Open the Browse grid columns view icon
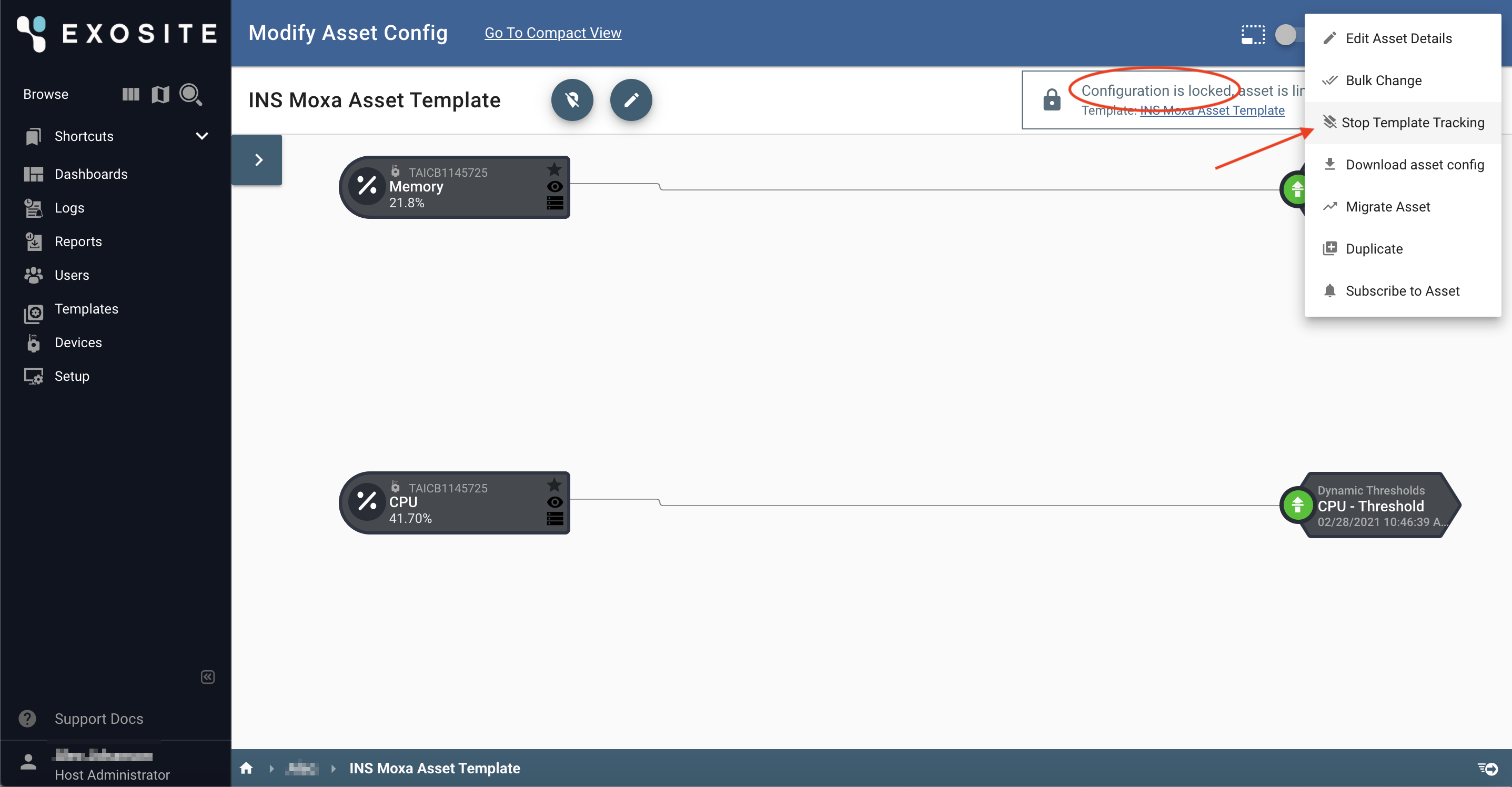 point(130,94)
